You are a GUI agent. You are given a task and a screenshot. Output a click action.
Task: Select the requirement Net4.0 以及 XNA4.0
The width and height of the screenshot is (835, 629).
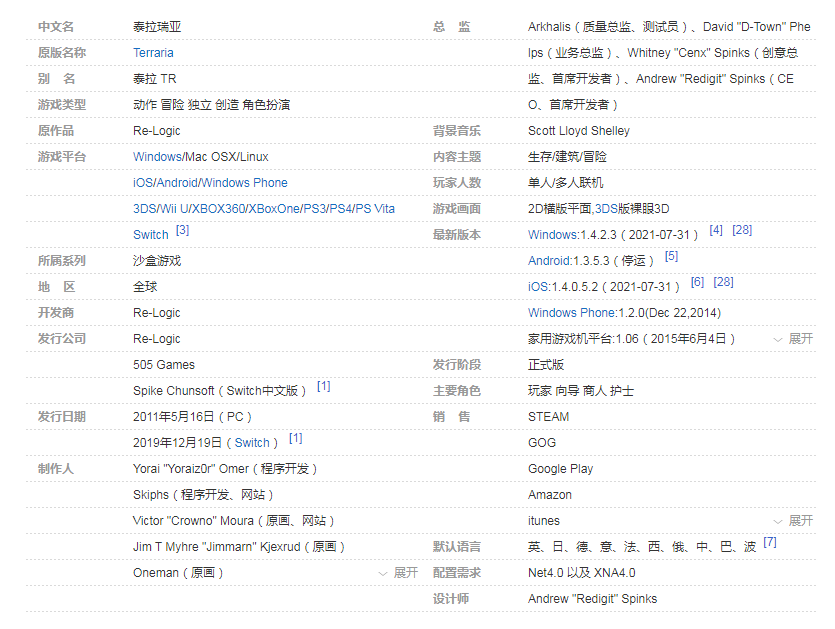582,573
